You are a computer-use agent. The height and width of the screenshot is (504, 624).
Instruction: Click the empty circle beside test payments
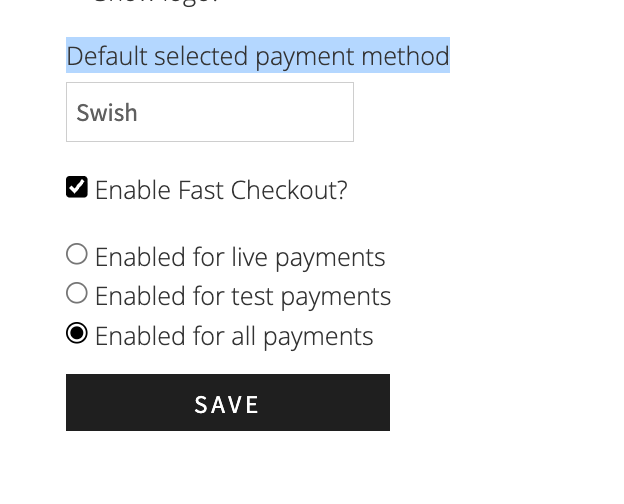click(x=77, y=293)
